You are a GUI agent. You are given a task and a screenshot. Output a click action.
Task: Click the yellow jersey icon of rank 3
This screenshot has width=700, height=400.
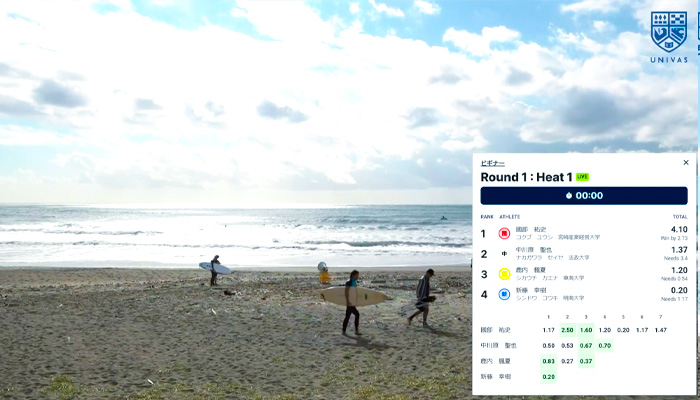504,274
